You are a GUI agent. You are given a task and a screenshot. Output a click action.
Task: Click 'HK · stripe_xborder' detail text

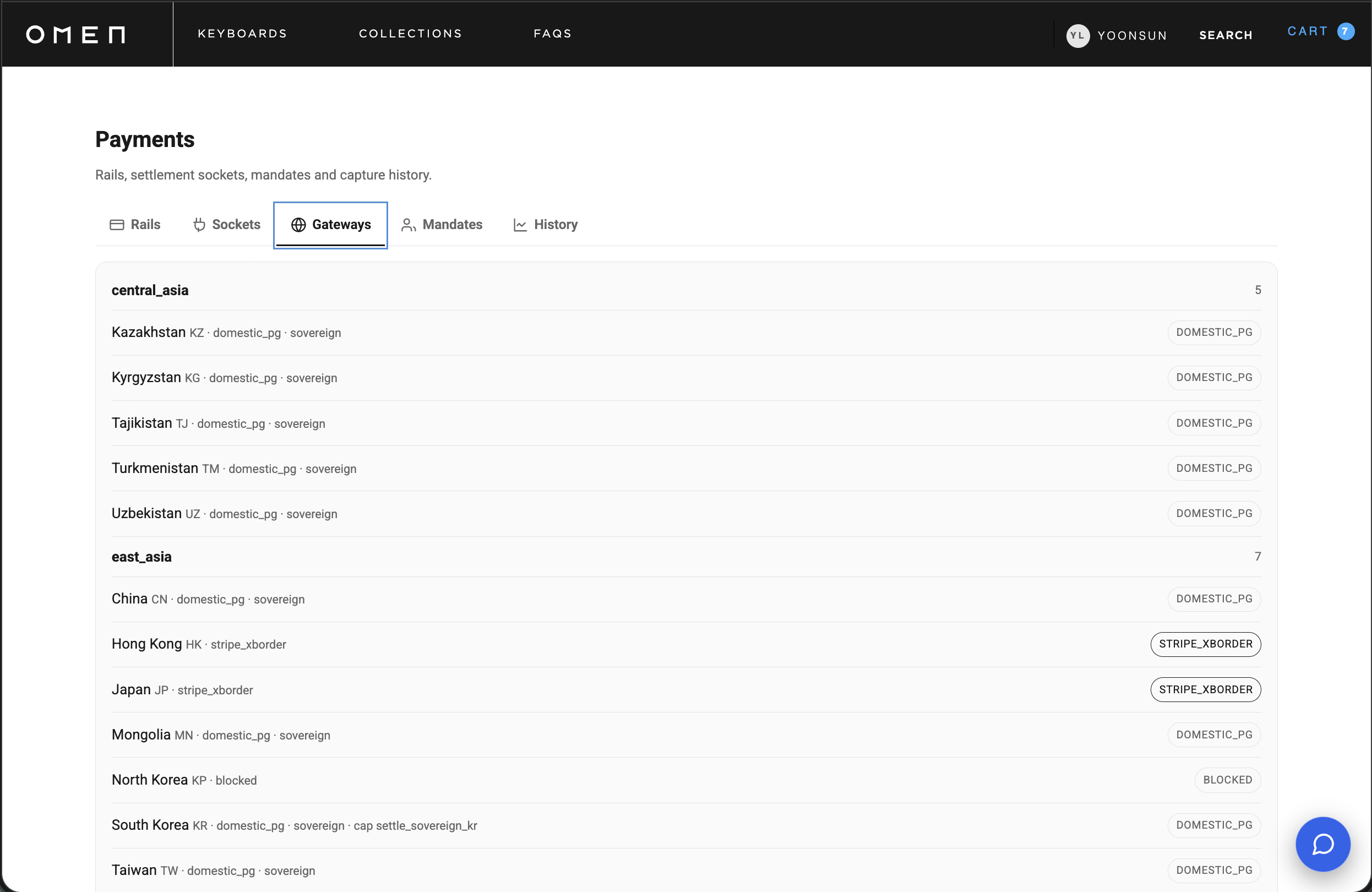(x=236, y=645)
